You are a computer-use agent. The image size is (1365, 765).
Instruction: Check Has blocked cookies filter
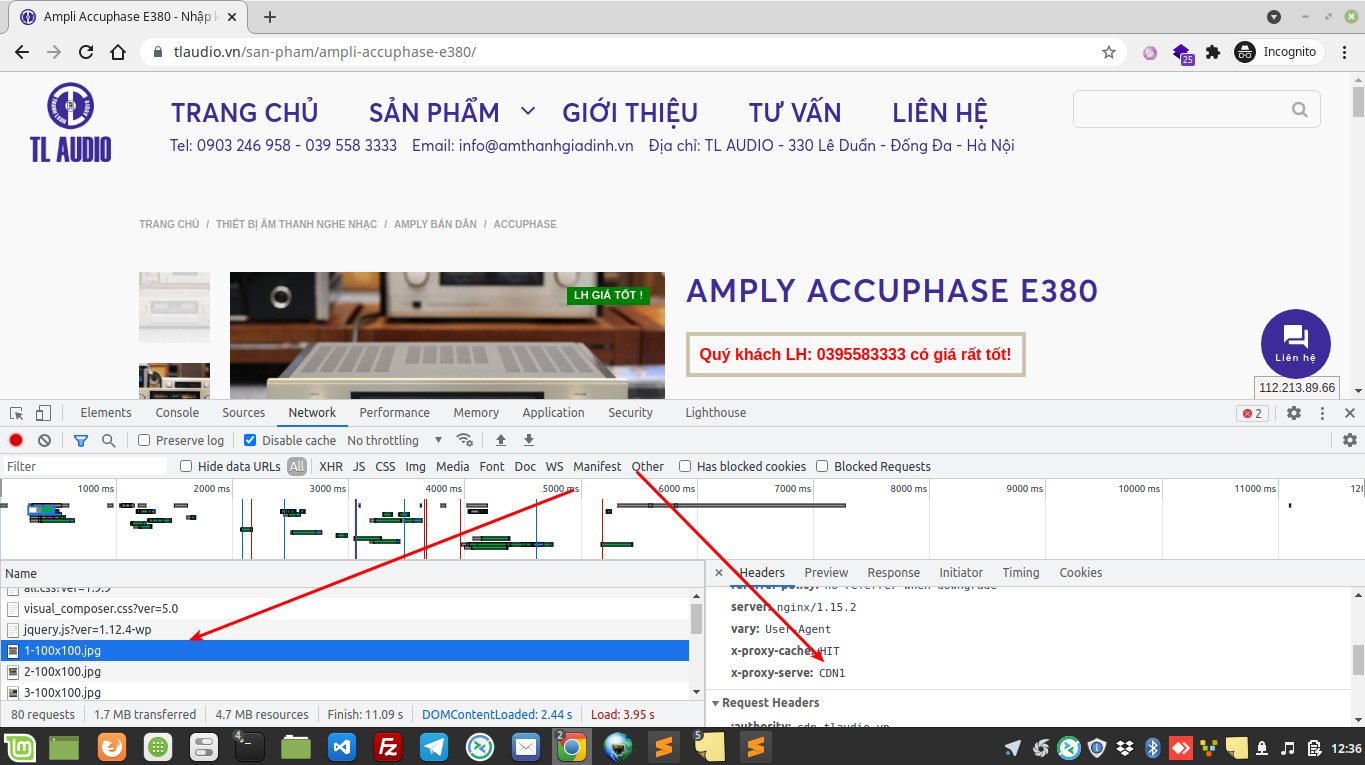[x=685, y=466]
